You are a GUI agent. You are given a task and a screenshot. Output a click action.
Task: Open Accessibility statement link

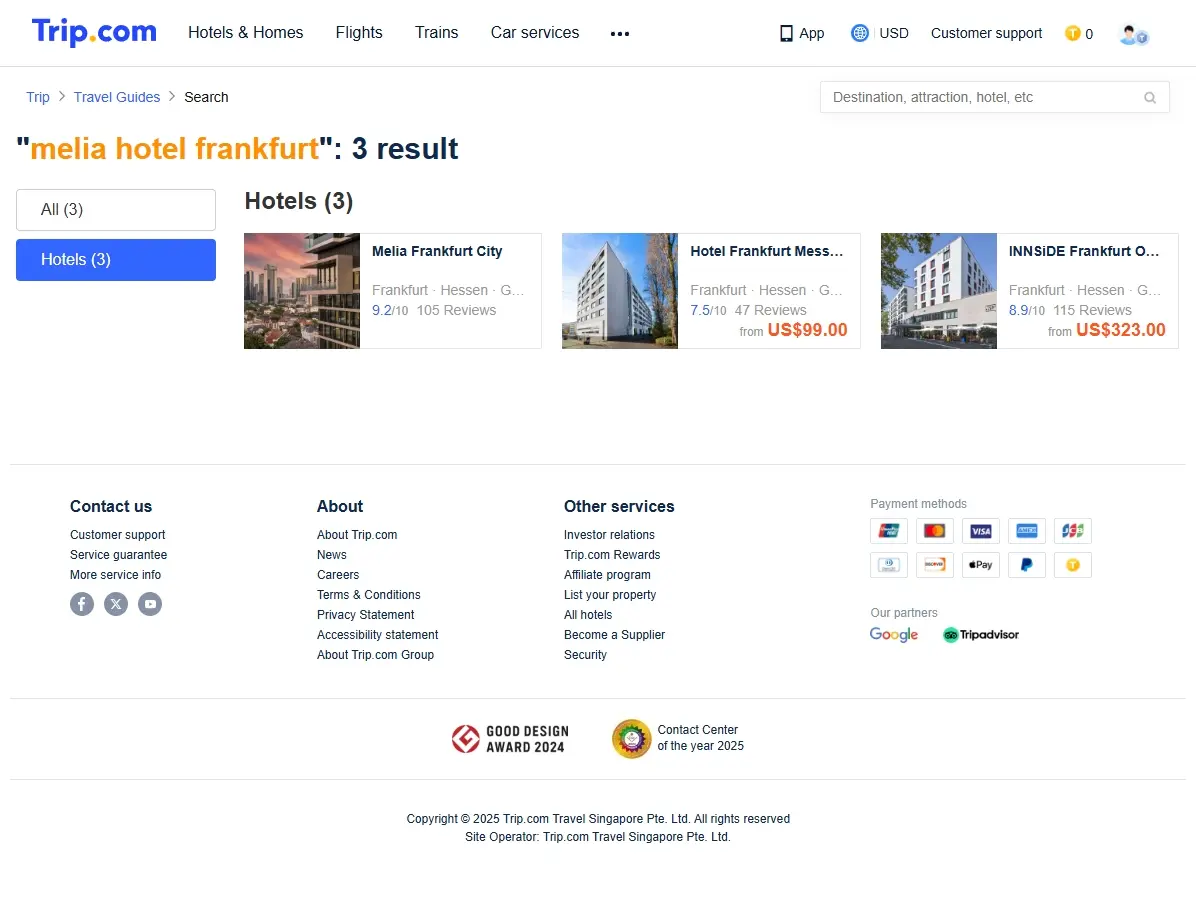pos(378,635)
